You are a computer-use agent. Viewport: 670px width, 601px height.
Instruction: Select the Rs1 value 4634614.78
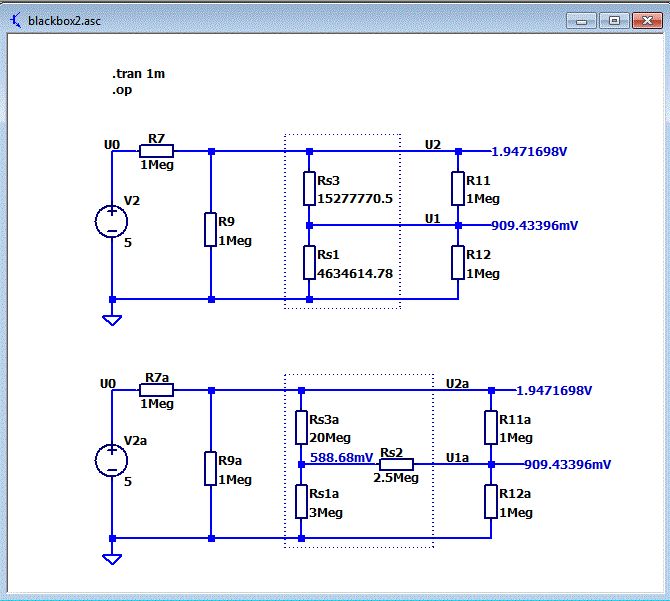355,274
